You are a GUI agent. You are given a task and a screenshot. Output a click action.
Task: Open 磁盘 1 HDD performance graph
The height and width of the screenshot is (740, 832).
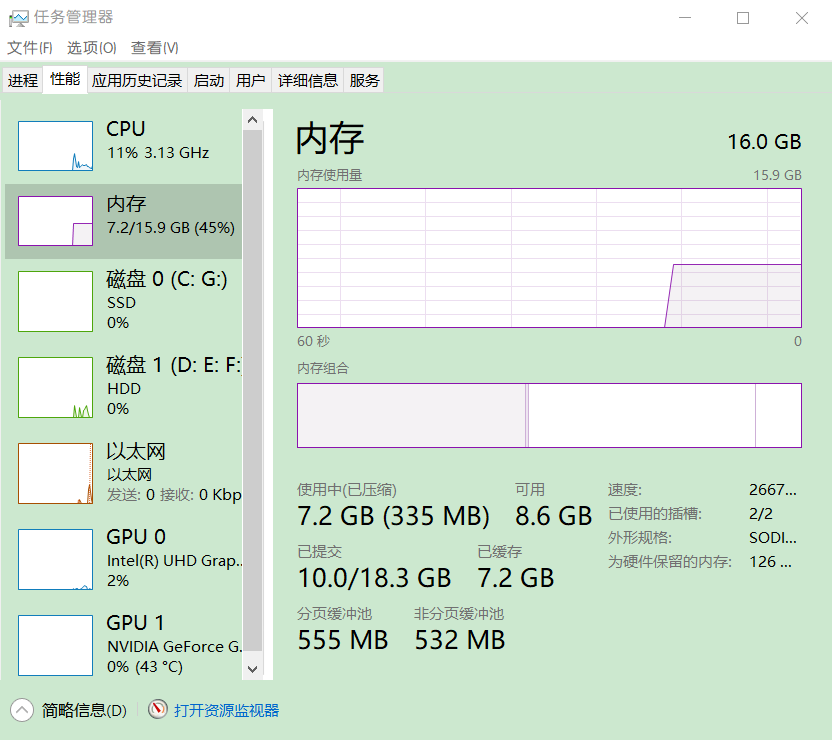click(55, 387)
